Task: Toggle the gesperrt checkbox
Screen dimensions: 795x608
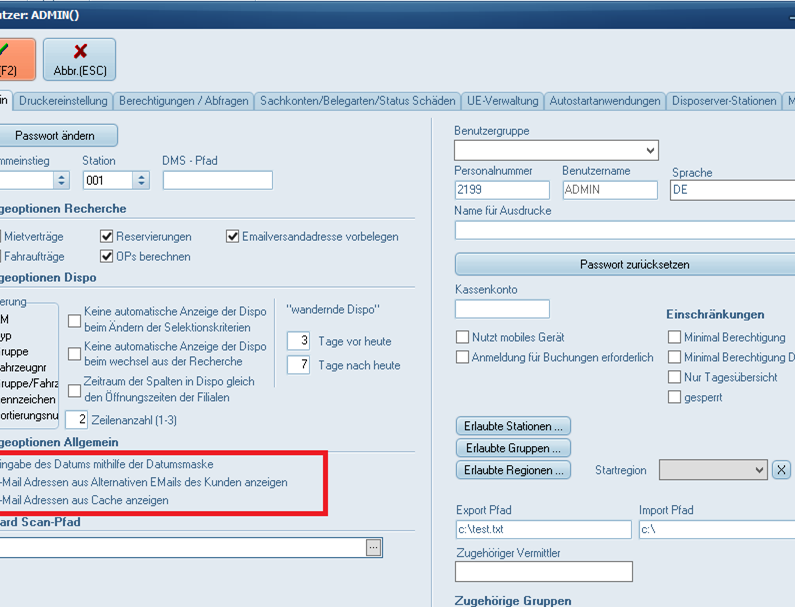Action: click(675, 398)
